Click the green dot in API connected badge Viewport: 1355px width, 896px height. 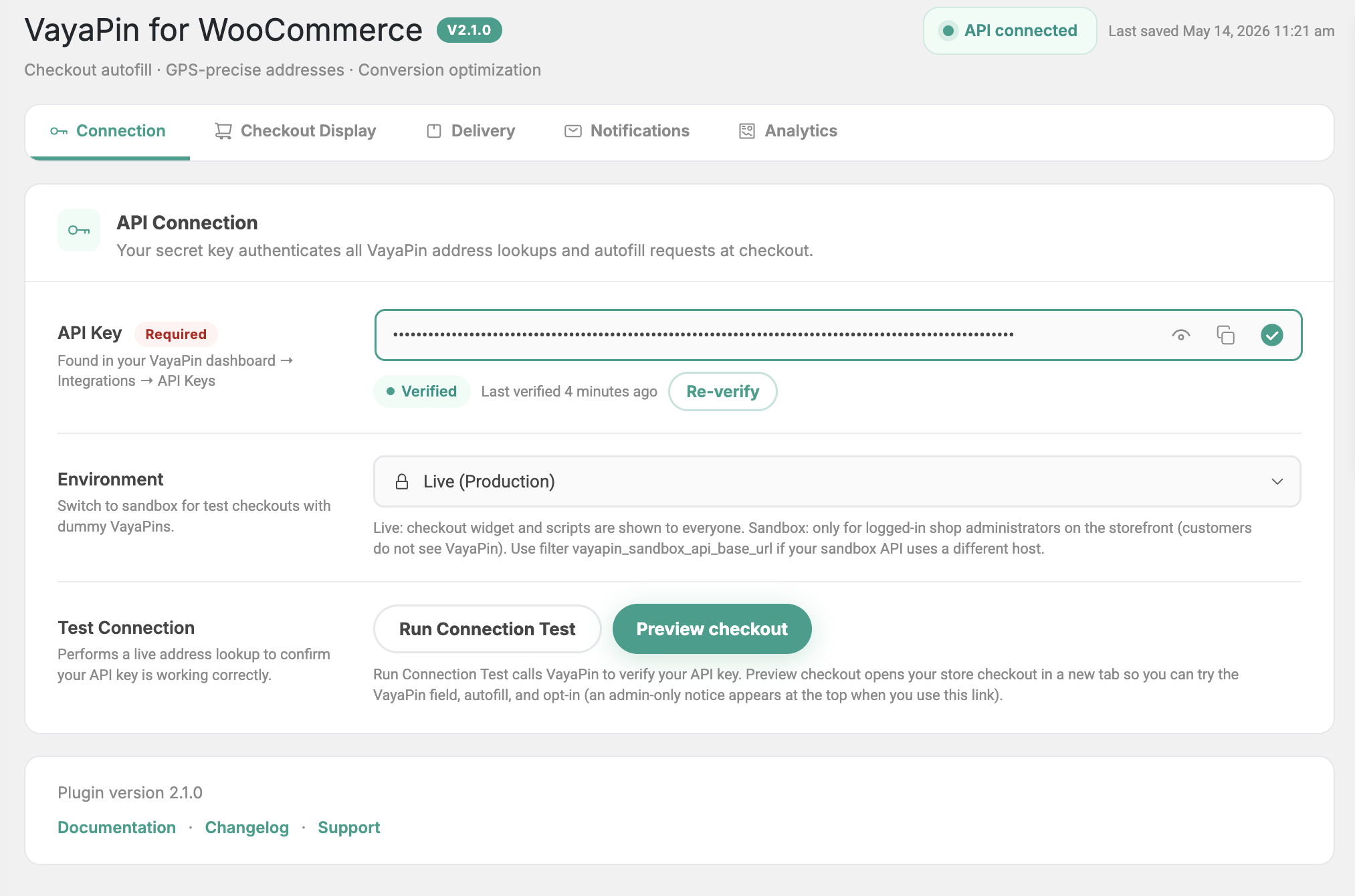[948, 31]
